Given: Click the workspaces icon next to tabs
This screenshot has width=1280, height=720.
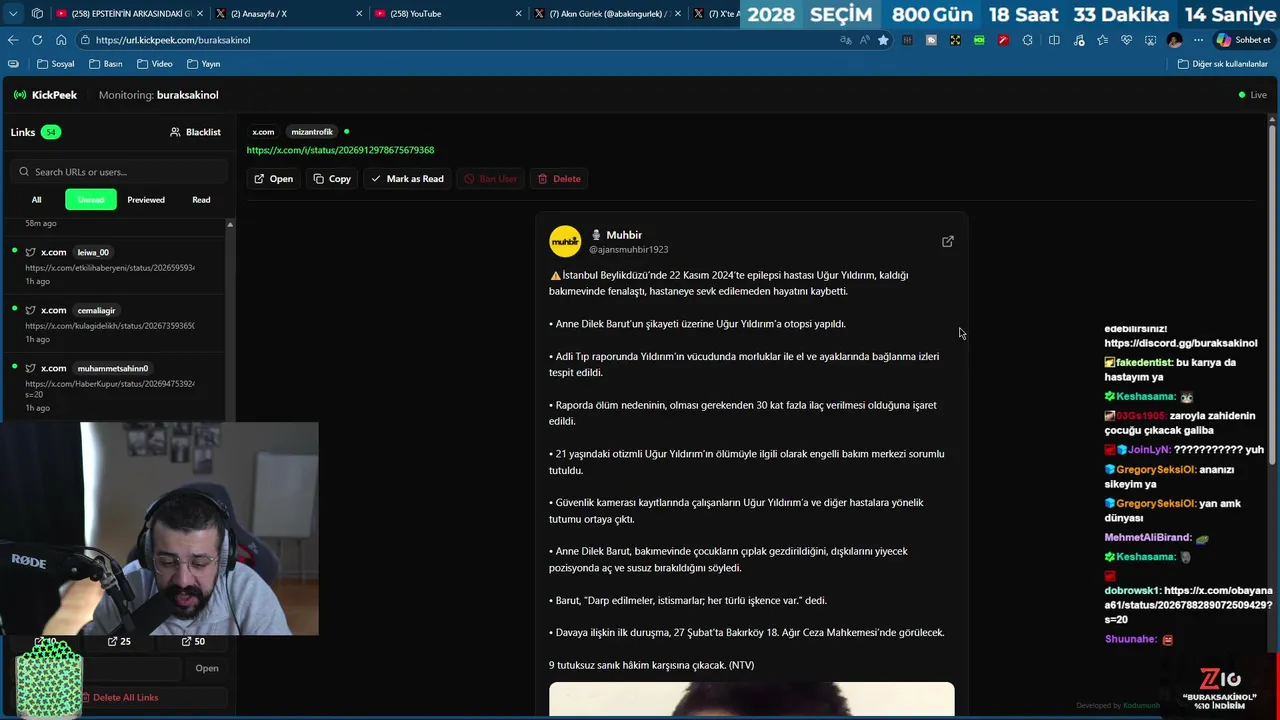Looking at the screenshot, I should coord(37,14).
